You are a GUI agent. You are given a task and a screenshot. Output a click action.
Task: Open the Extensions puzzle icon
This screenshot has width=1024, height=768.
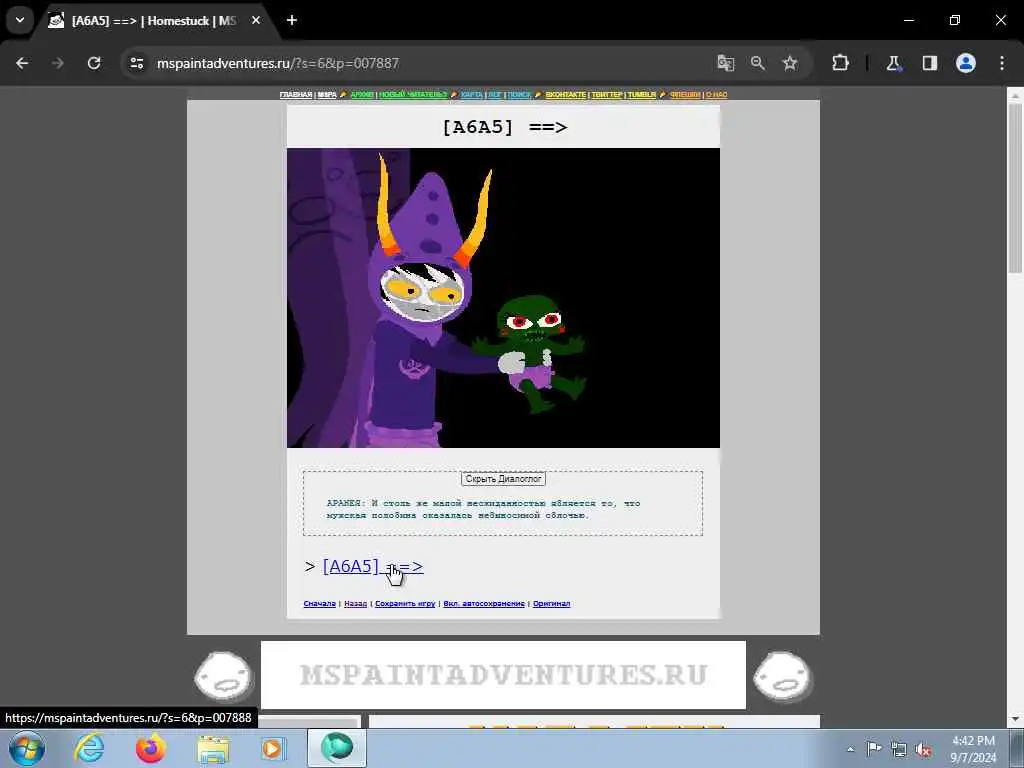coord(840,63)
